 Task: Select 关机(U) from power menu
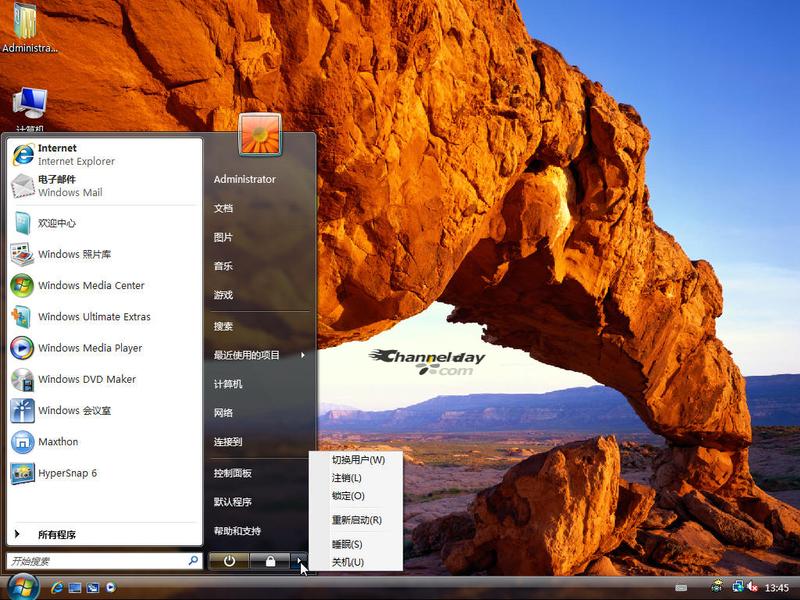click(x=358, y=562)
